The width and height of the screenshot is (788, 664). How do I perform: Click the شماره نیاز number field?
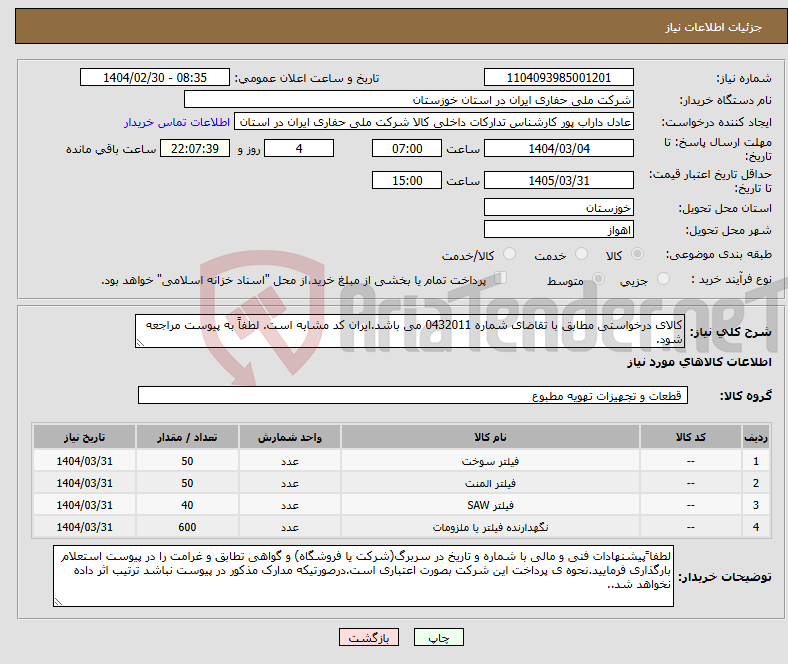click(x=558, y=78)
